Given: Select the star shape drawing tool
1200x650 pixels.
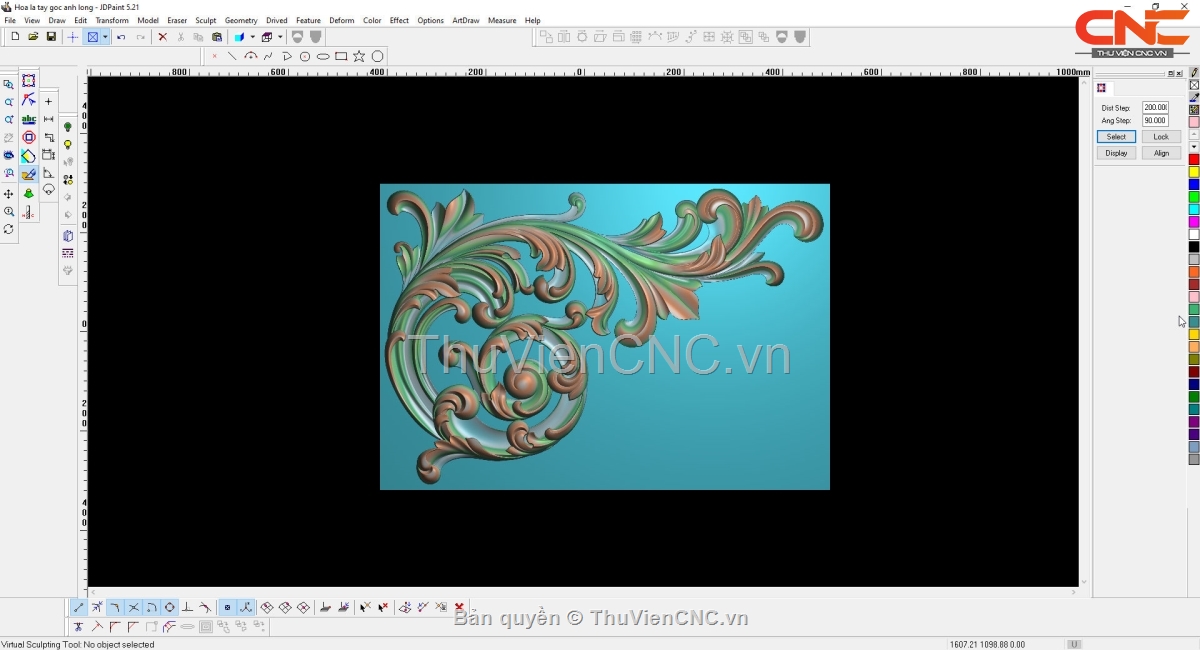Looking at the screenshot, I should pos(359,57).
